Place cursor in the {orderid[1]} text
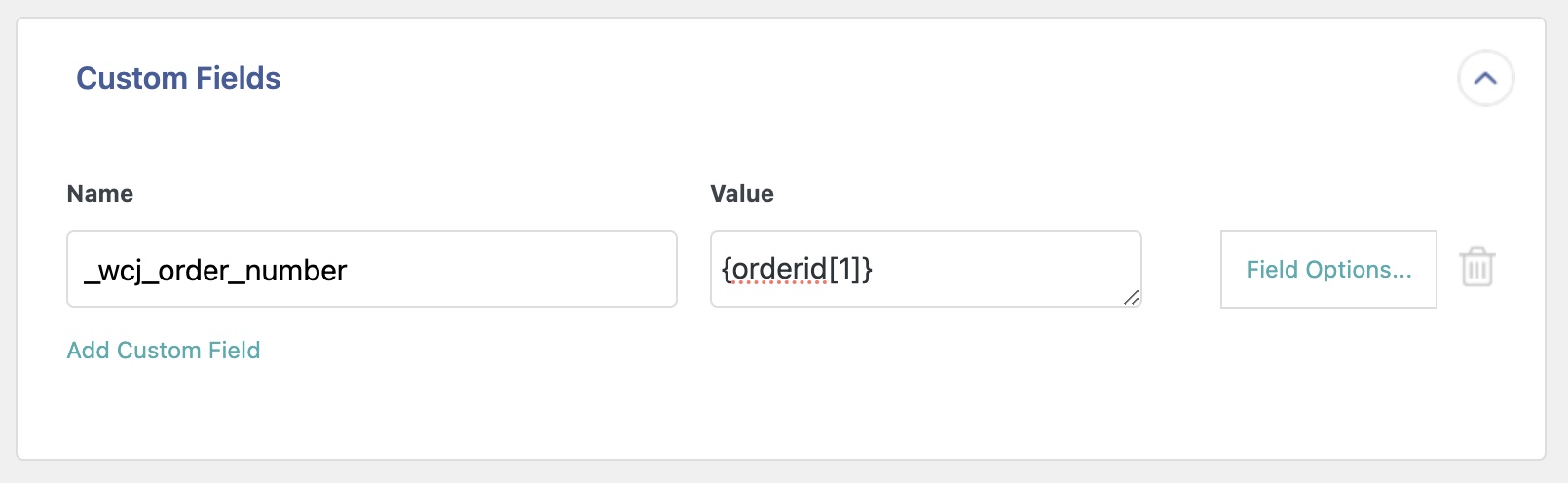1568x483 pixels. point(797,269)
